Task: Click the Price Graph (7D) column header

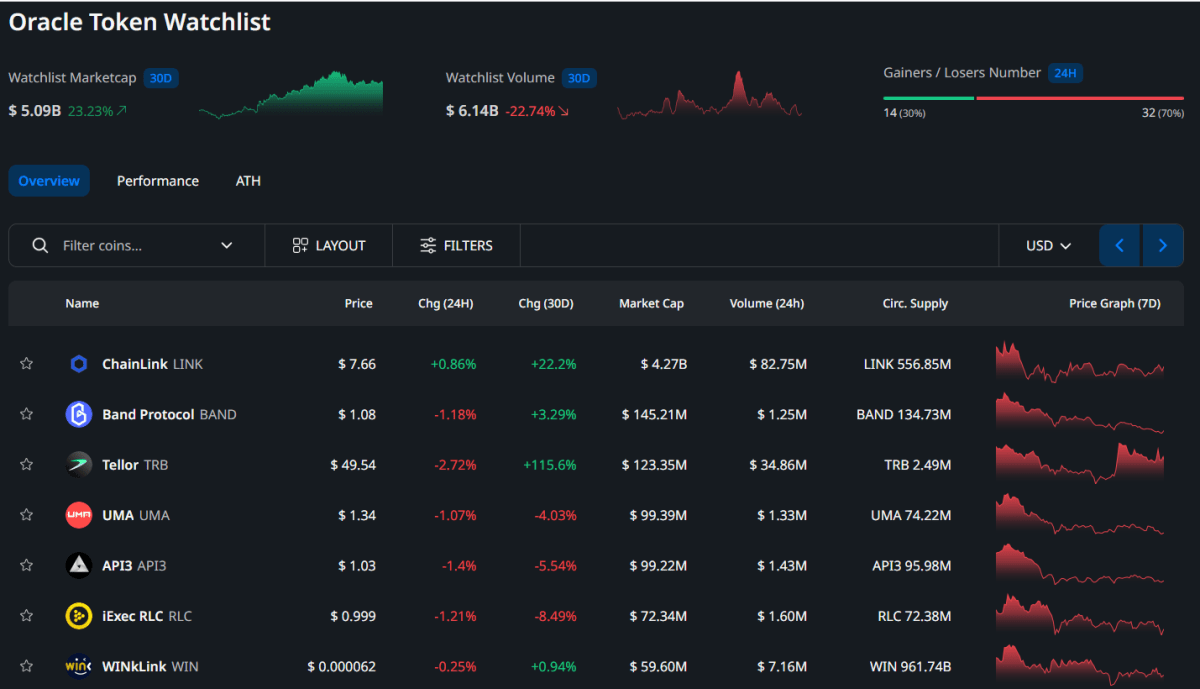Action: tap(1114, 303)
